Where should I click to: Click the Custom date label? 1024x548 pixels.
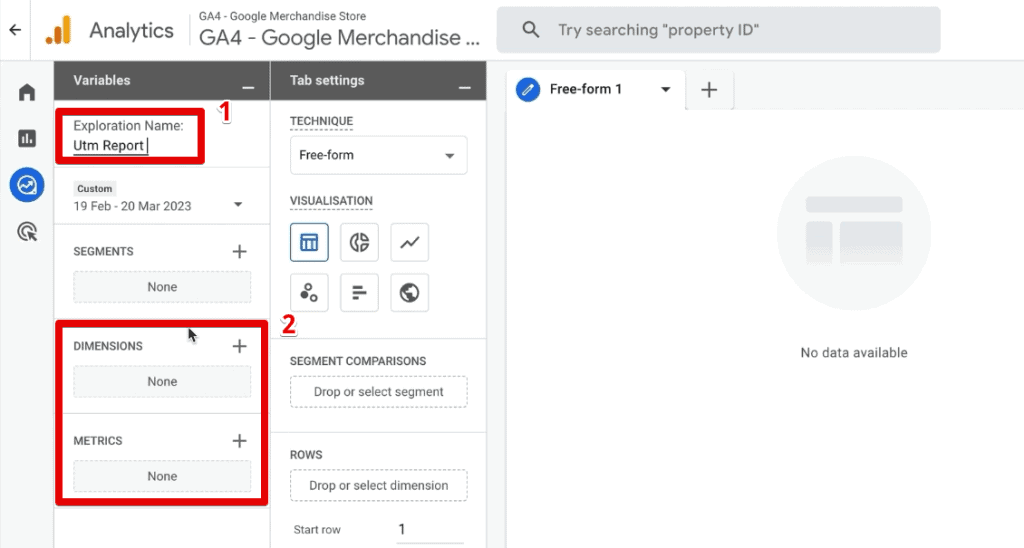[x=95, y=189]
